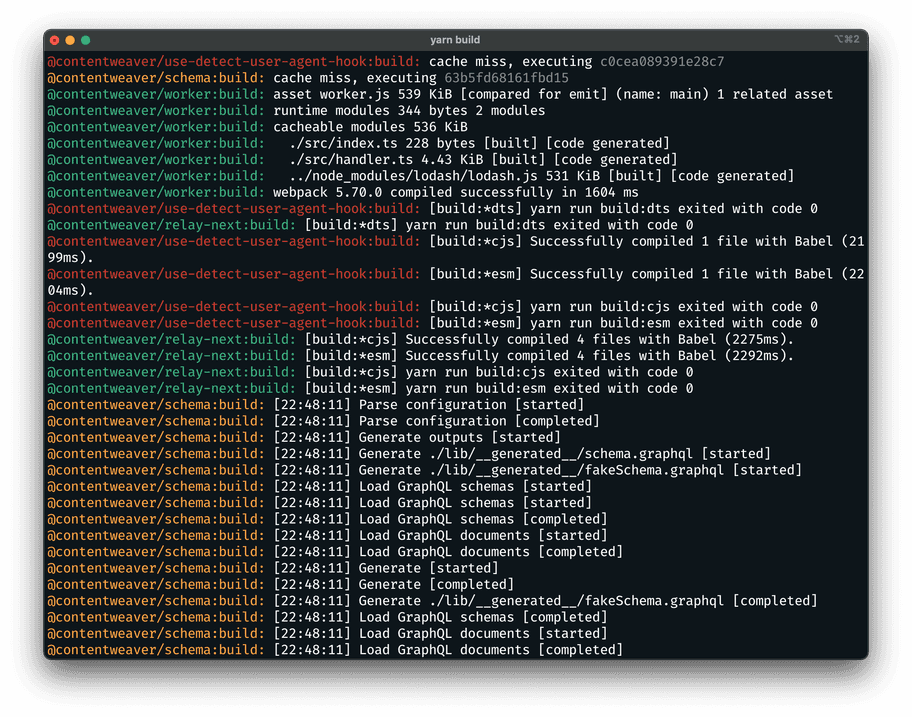This screenshot has height=717, width=912.
Task: Click the ⌥⌘2 shortcut indicator in title bar
Action: (x=846, y=40)
